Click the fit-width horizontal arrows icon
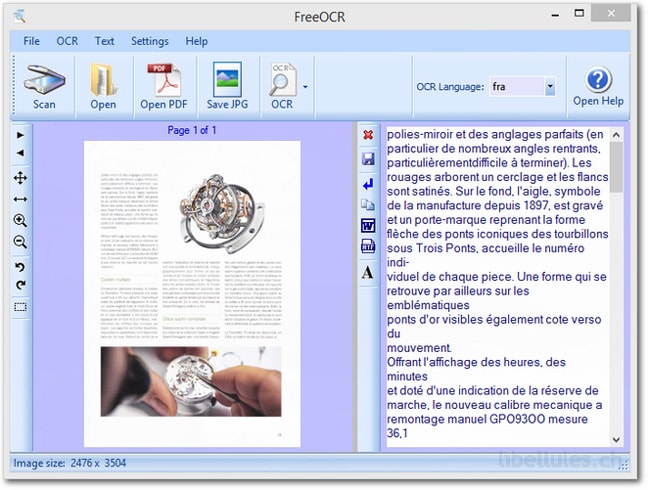Screen dimensions: 648x490 click(x=20, y=200)
